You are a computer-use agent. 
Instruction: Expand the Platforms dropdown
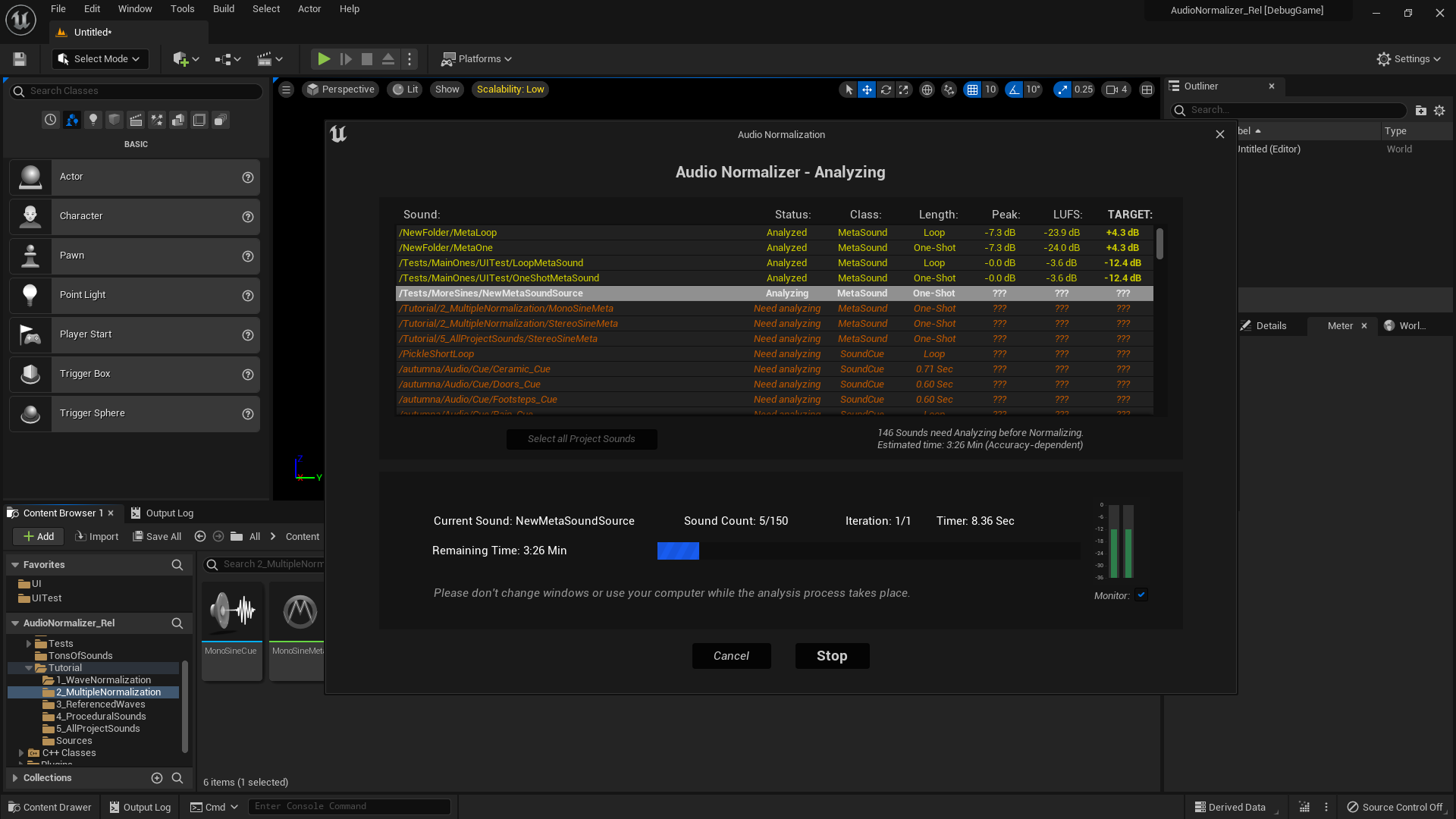pos(477,59)
